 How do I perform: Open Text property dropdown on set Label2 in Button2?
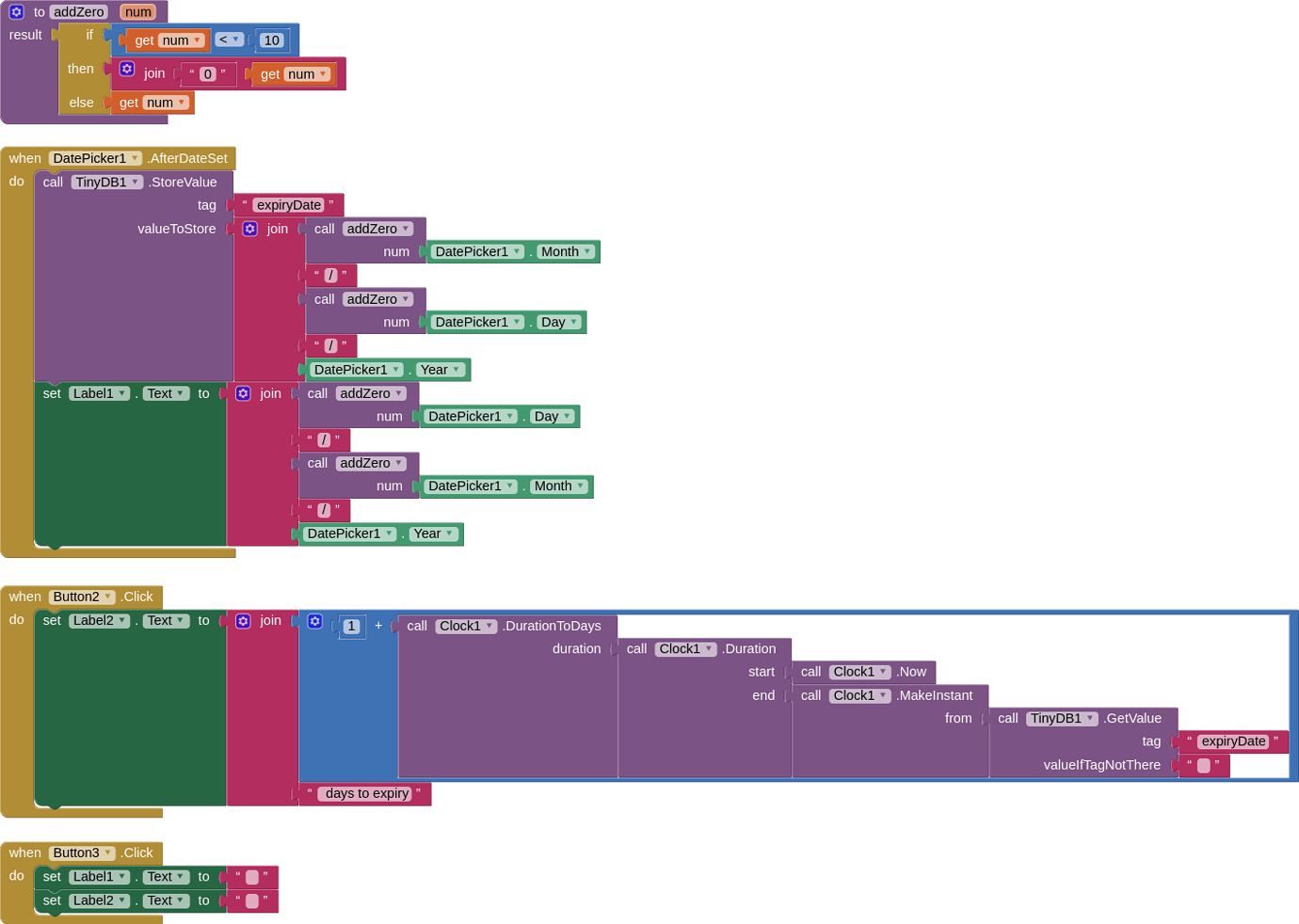[166, 621]
